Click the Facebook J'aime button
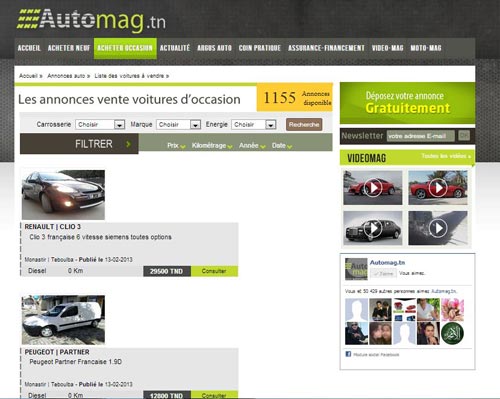The width and height of the screenshot is (500, 399). click(x=383, y=274)
